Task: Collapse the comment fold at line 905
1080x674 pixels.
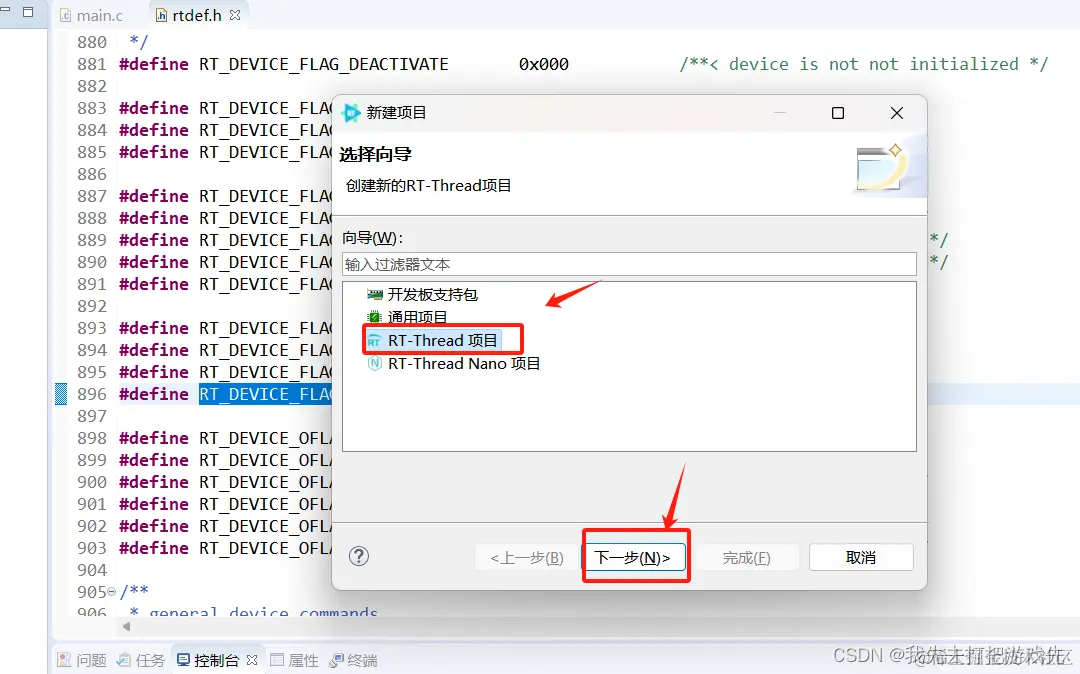Action: click(x=112, y=591)
